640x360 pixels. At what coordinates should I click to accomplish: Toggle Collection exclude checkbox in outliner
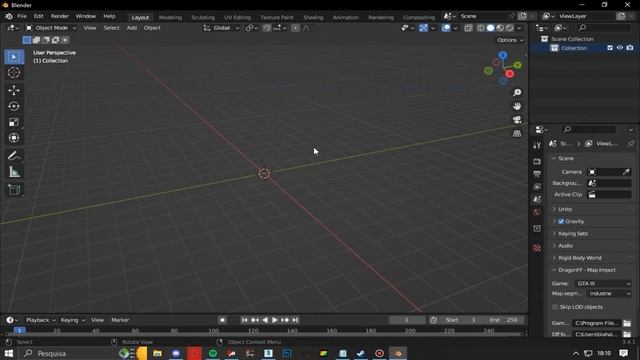pyautogui.click(x=610, y=48)
